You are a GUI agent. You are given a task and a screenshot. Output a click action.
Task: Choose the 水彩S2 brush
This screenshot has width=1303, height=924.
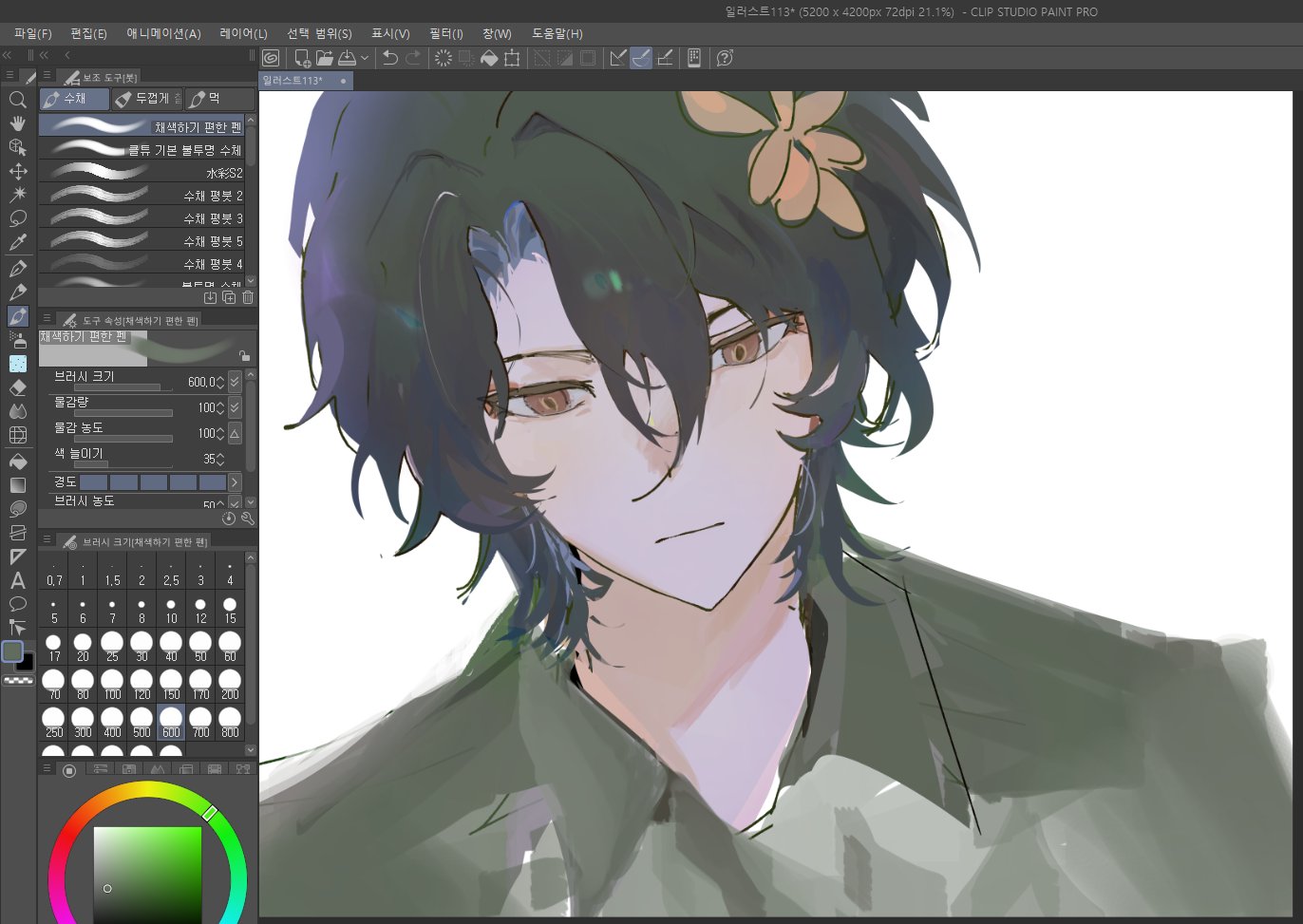142,173
